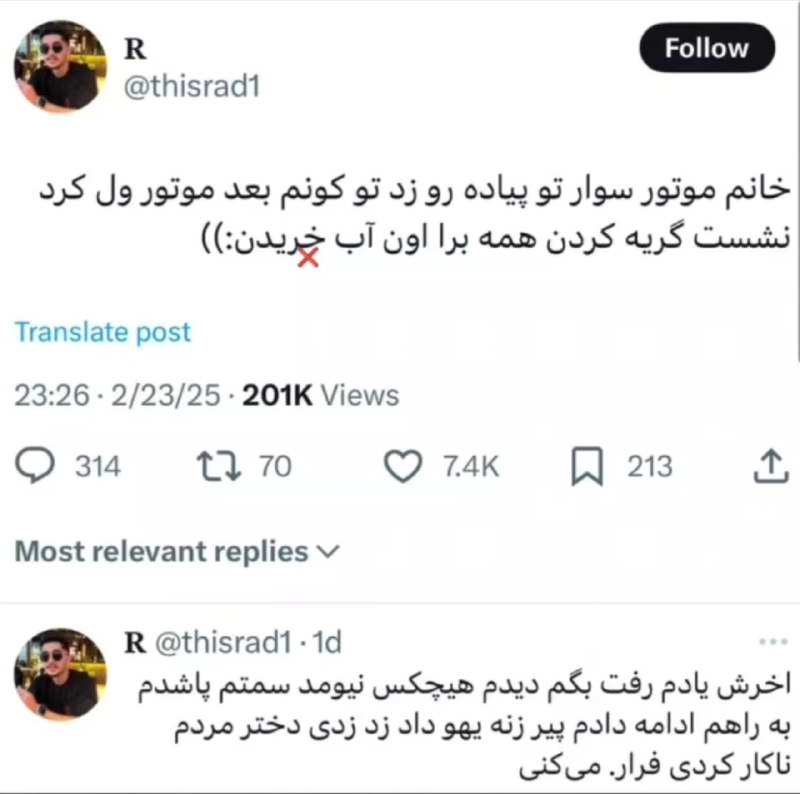Open the reply author's profile picture
Image resolution: width=800 pixels, height=794 pixels.
tap(60, 674)
